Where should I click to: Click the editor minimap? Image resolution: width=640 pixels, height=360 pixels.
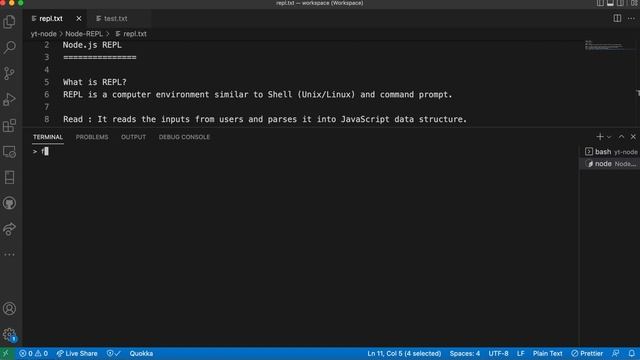(604, 46)
